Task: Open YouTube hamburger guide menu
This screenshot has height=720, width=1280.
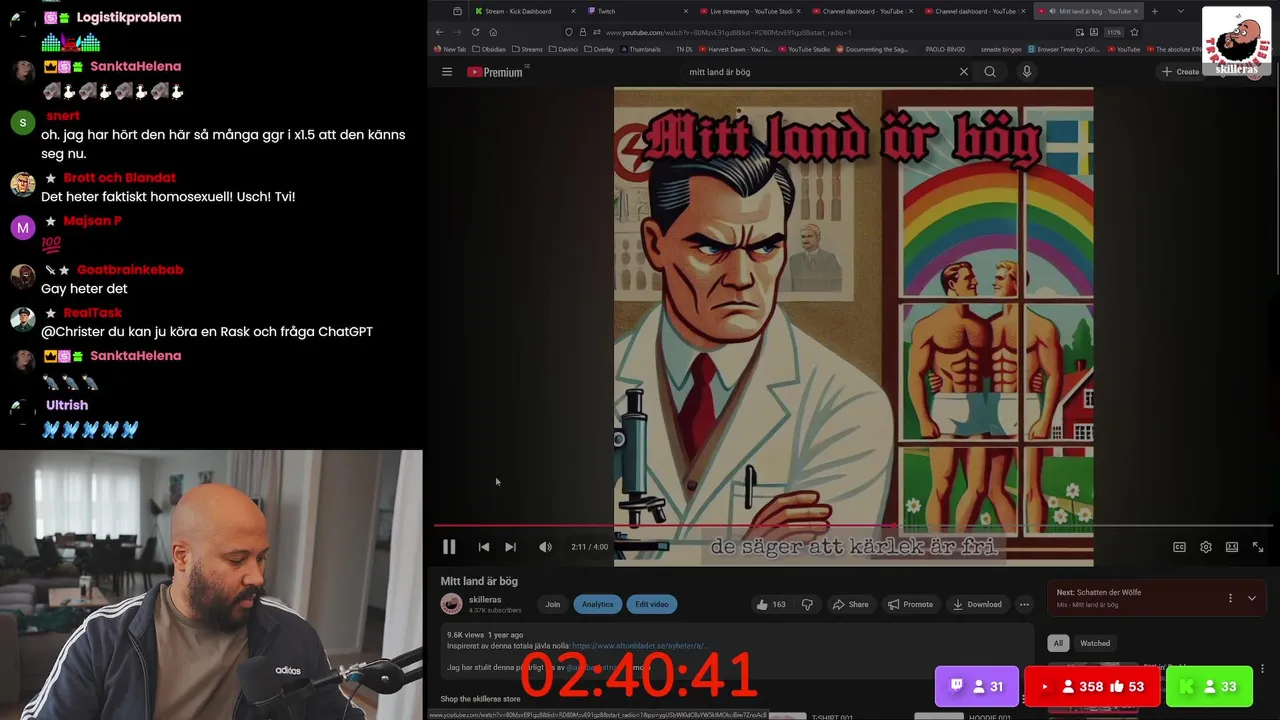Action: 447,72
